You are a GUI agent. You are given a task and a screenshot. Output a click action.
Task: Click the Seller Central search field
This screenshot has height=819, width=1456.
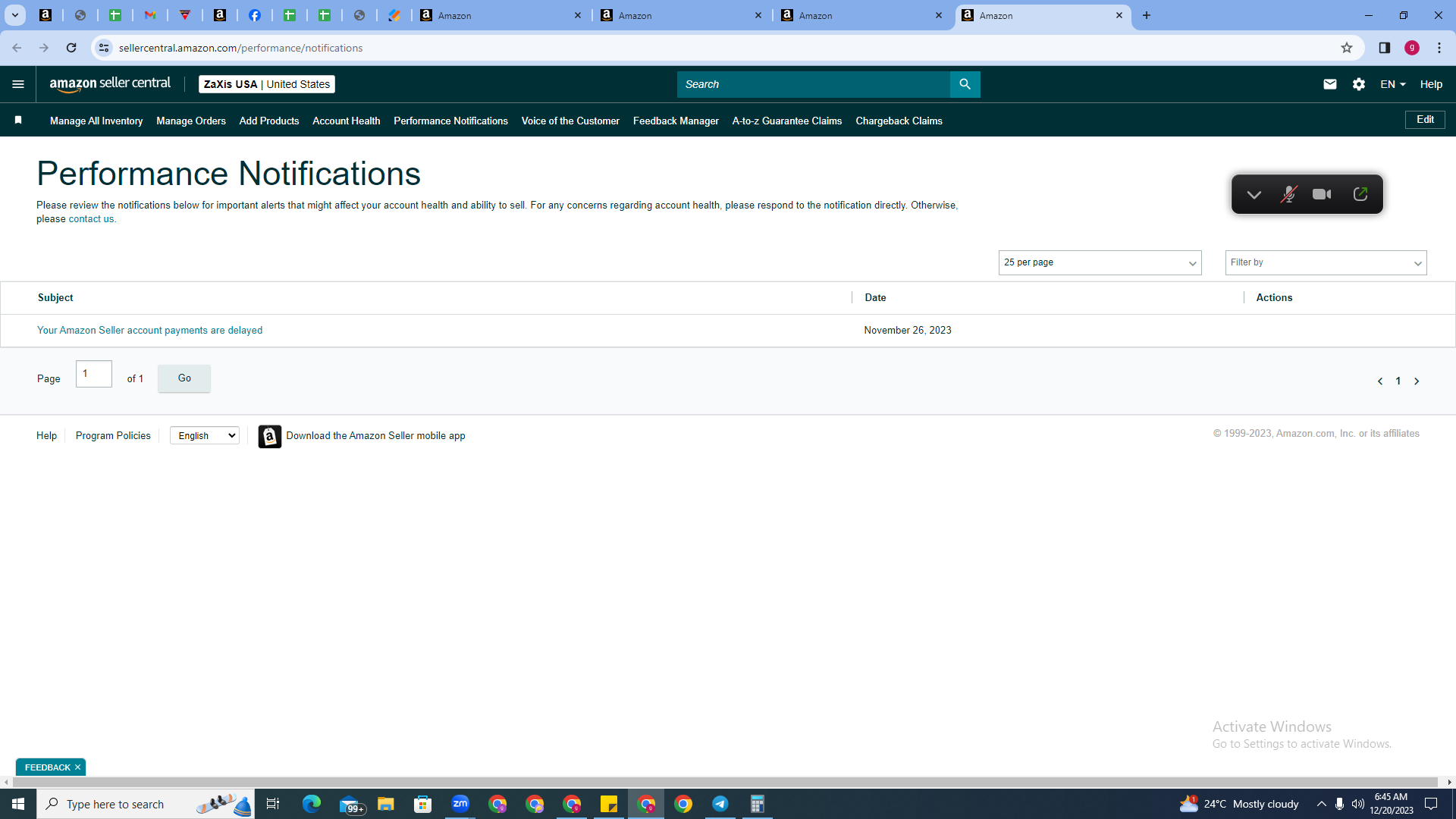[x=813, y=84]
